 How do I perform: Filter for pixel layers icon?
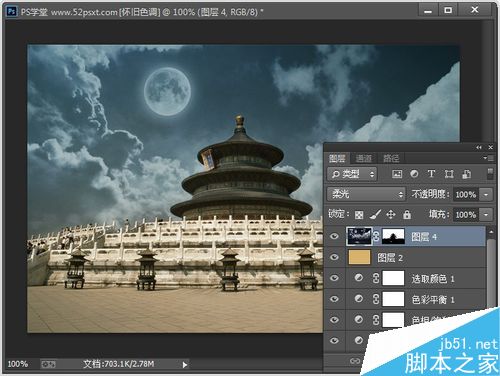(x=397, y=174)
